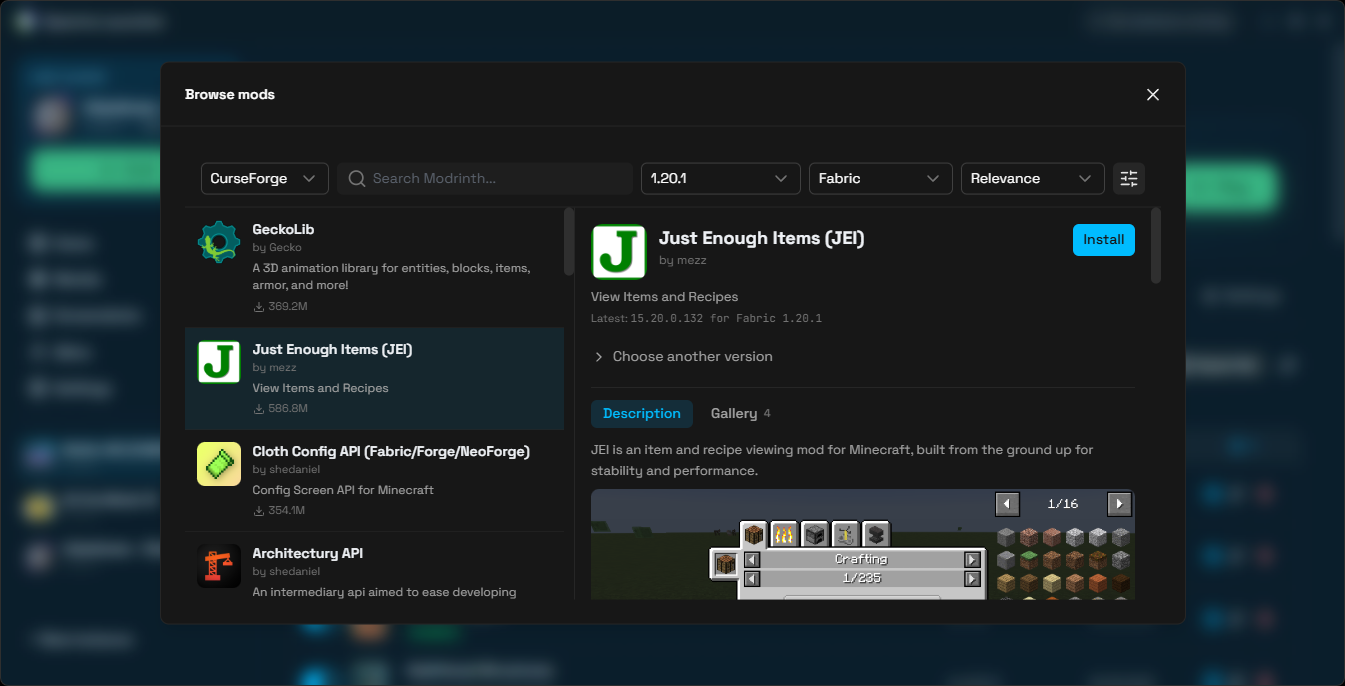The height and width of the screenshot is (686, 1345).
Task: Open GeckoLib mod entry title
Action: [283, 229]
